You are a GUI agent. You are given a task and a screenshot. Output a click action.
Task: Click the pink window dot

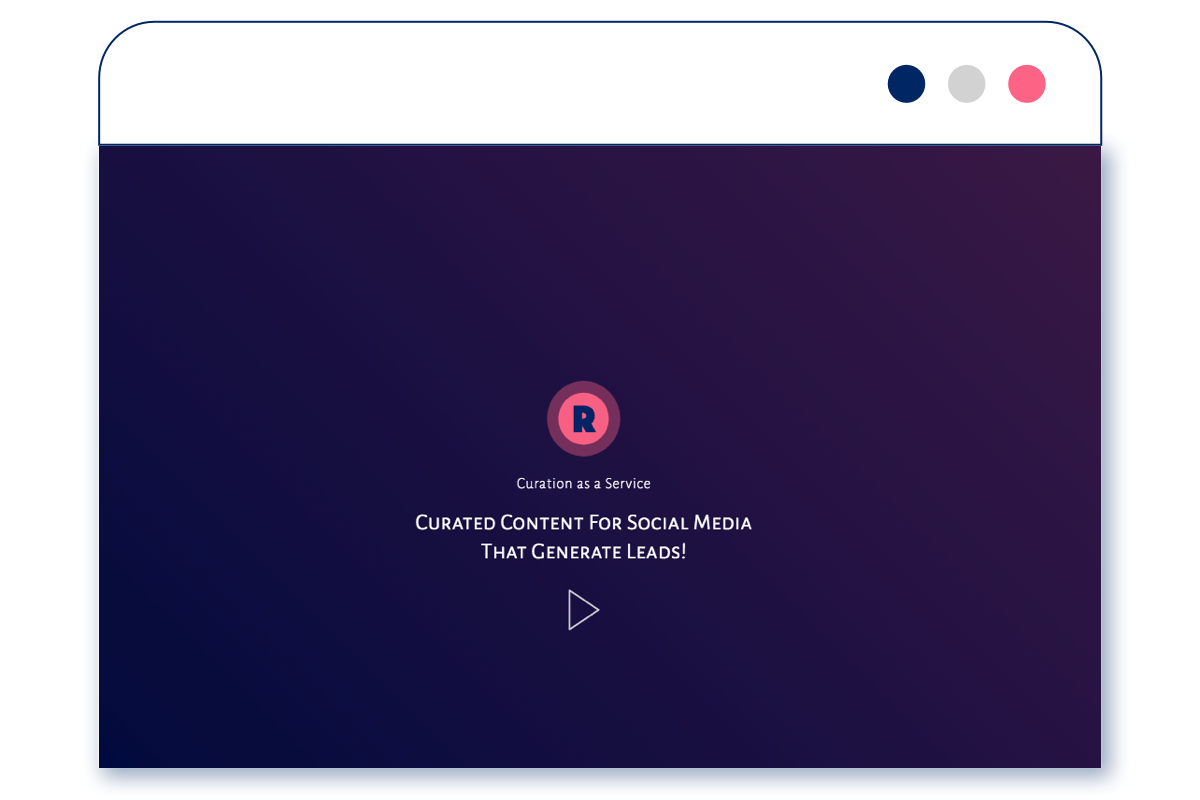(1026, 84)
